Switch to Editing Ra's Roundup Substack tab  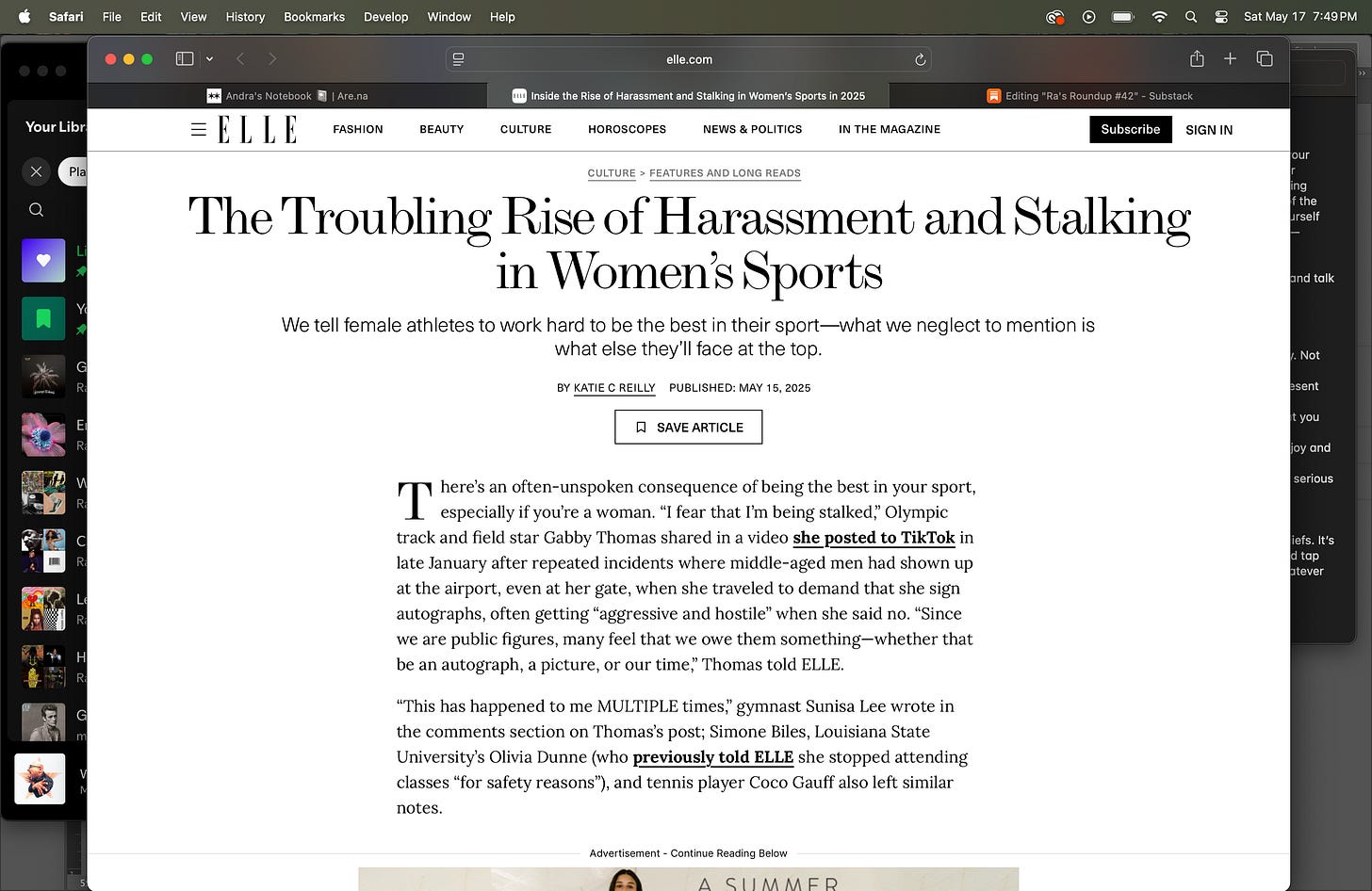1089,96
